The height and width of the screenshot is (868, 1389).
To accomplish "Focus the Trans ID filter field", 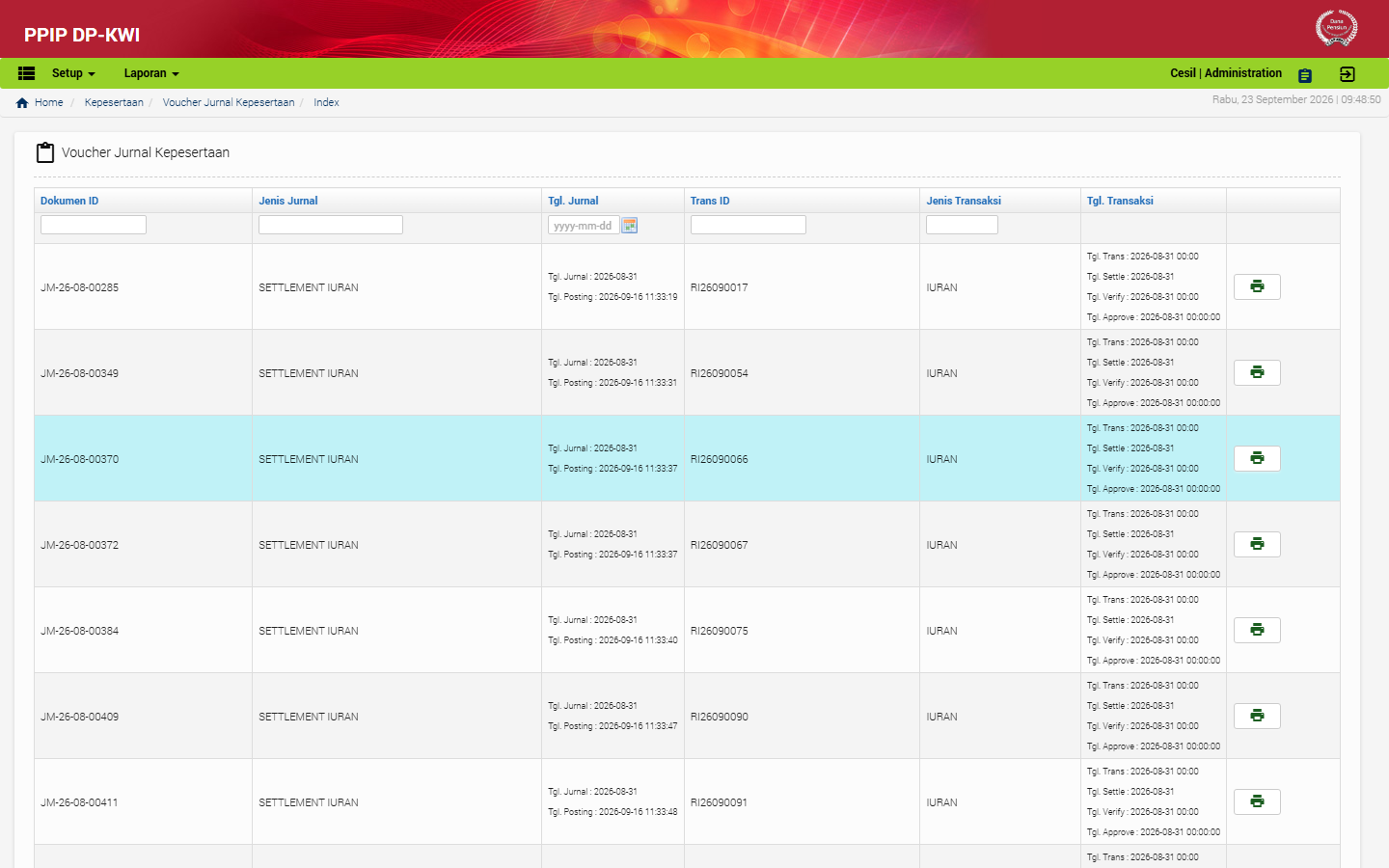I will point(749,225).
